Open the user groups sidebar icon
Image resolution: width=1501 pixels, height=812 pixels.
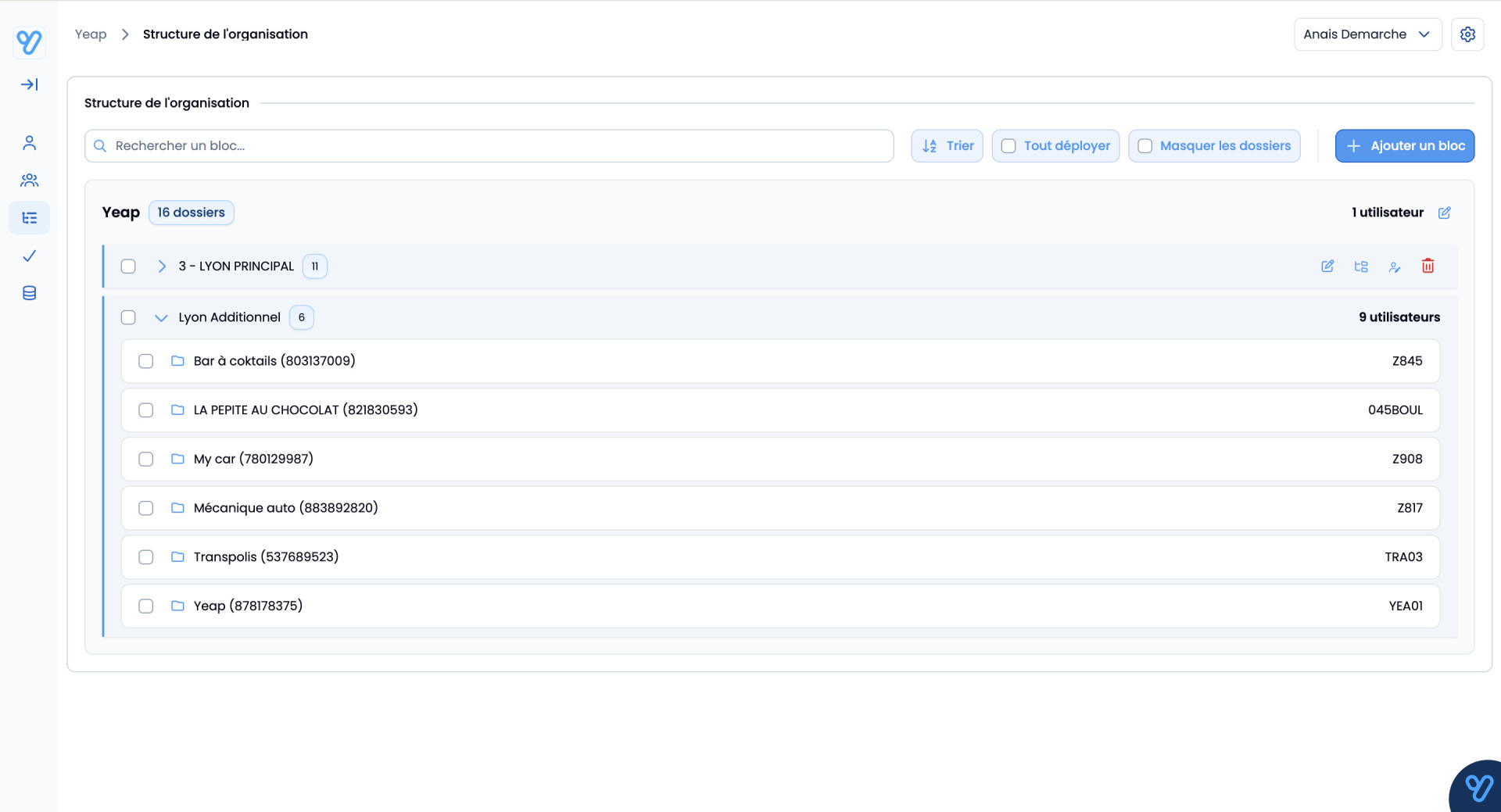[x=29, y=181]
